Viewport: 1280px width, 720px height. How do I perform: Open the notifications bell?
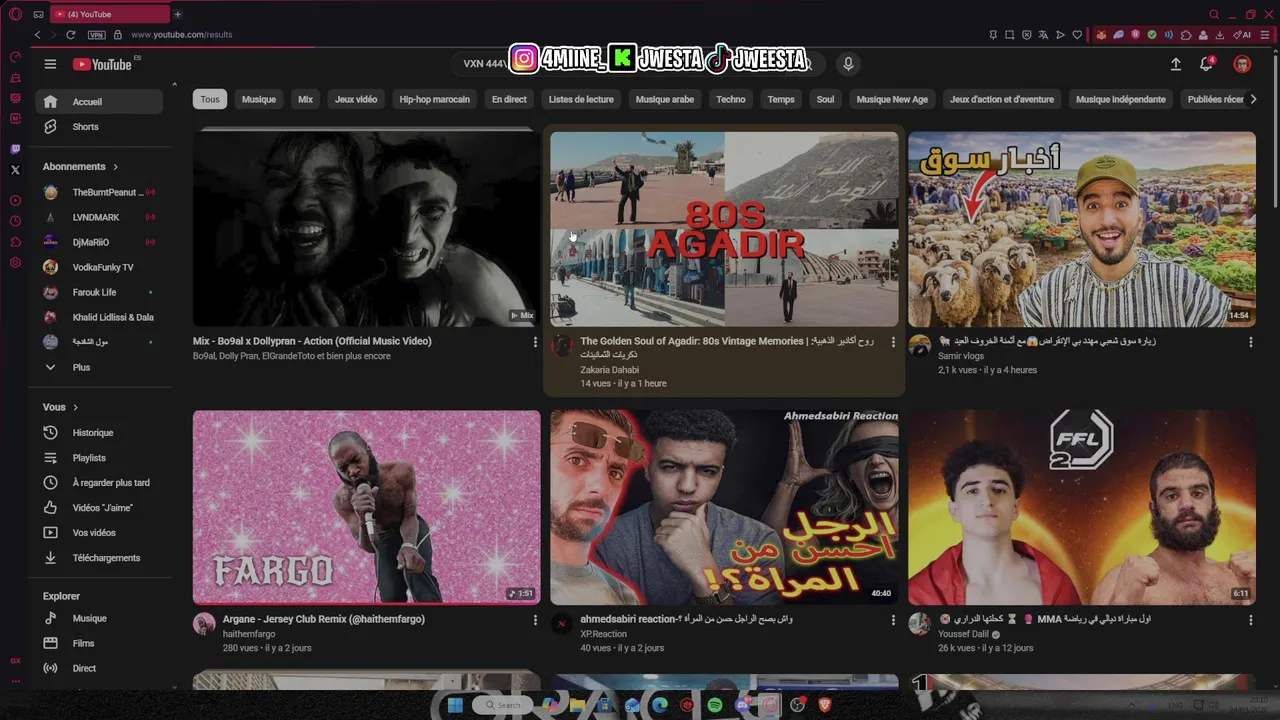1207,64
